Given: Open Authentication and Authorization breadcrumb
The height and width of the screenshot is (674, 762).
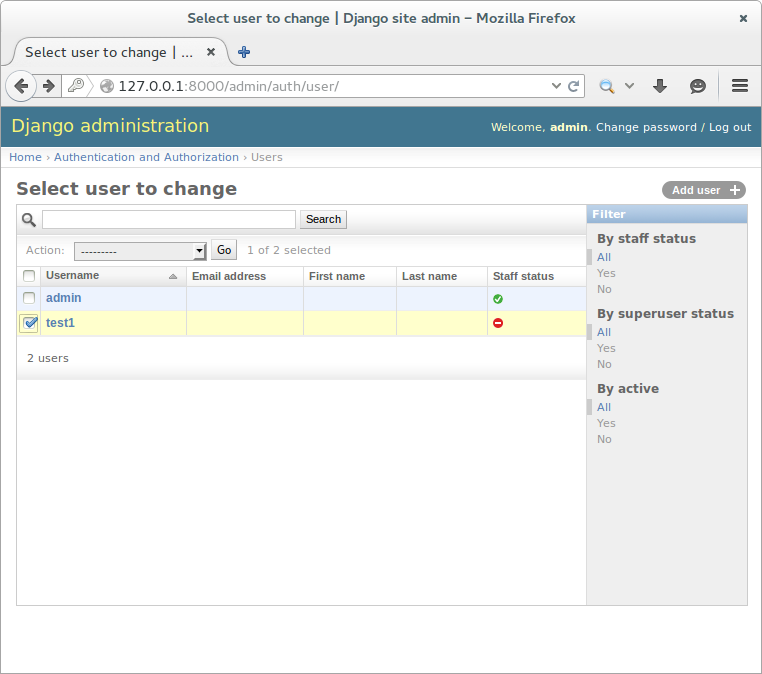Looking at the screenshot, I should click(x=146, y=157).
